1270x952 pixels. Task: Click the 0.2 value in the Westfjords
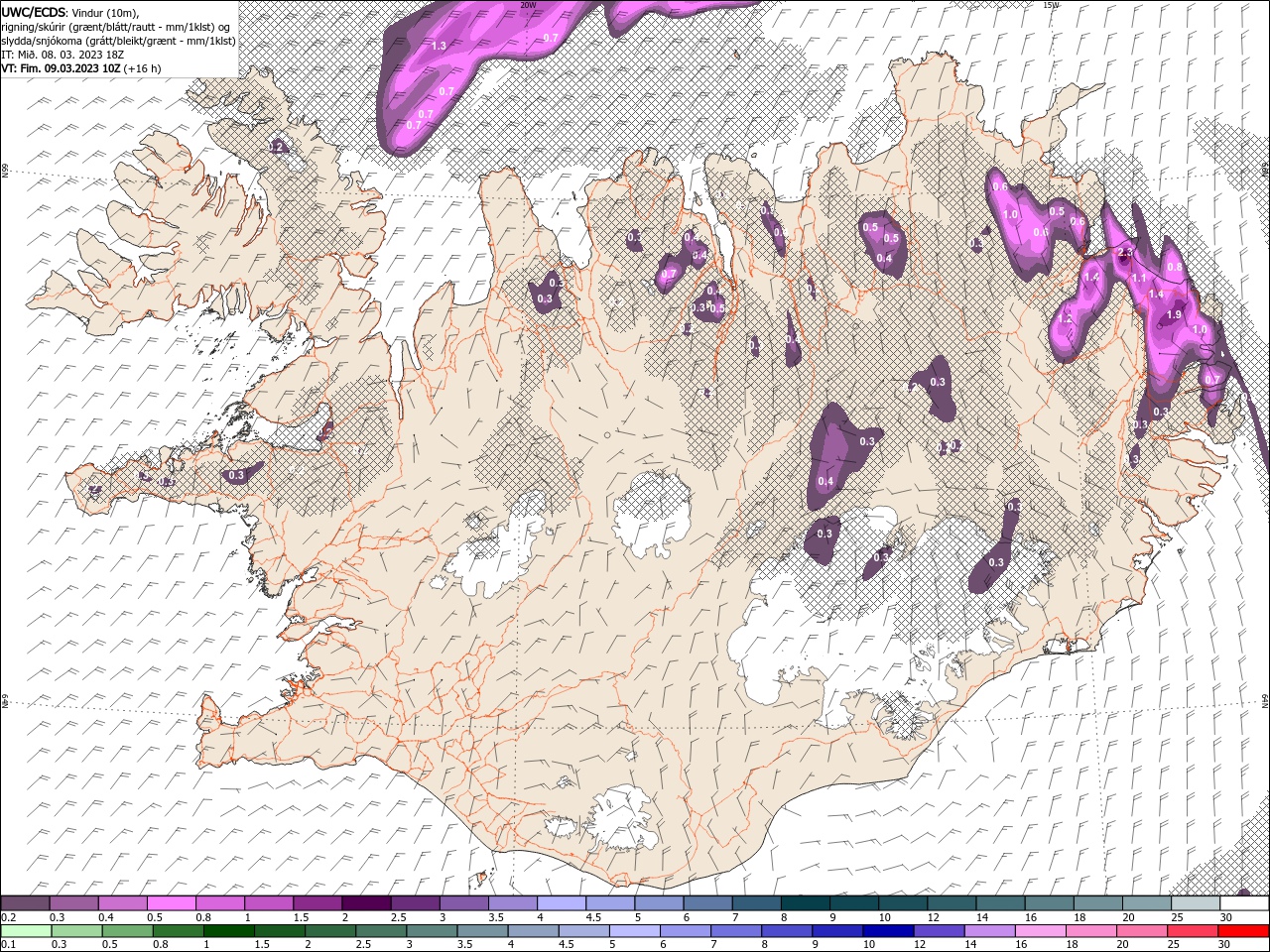click(277, 147)
